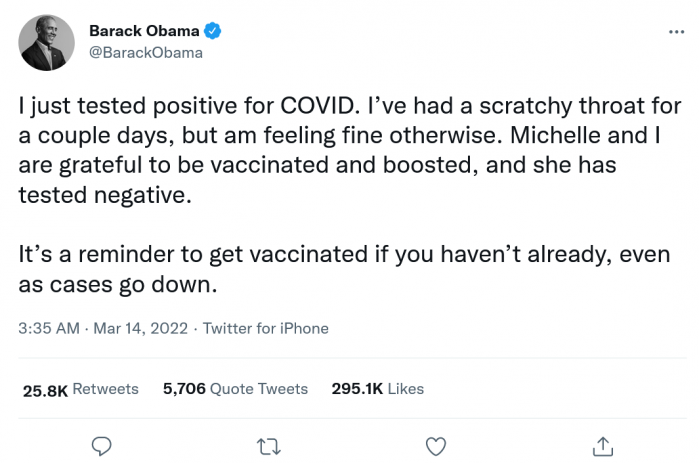This screenshot has height=463, width=700.
Task: Open the @BarackObama handle link
Action: (x=146, y=53)
